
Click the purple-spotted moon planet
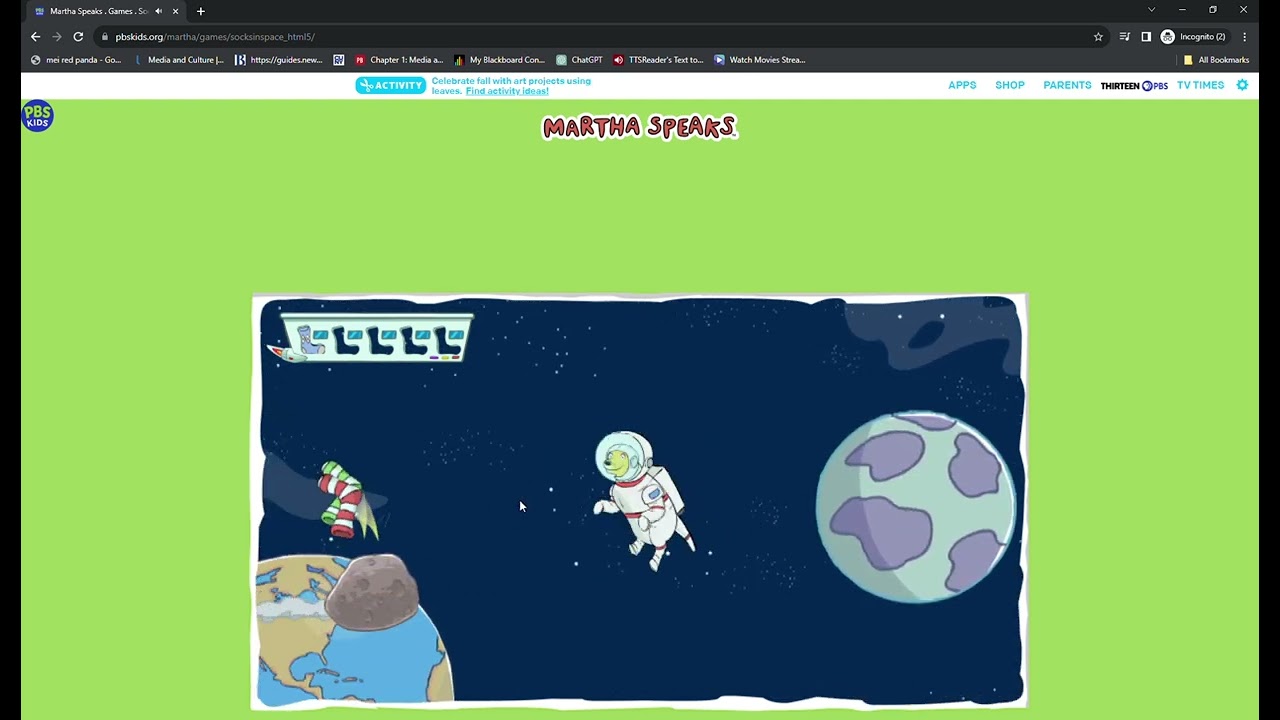pyautogui.click(x=917, y=506)
